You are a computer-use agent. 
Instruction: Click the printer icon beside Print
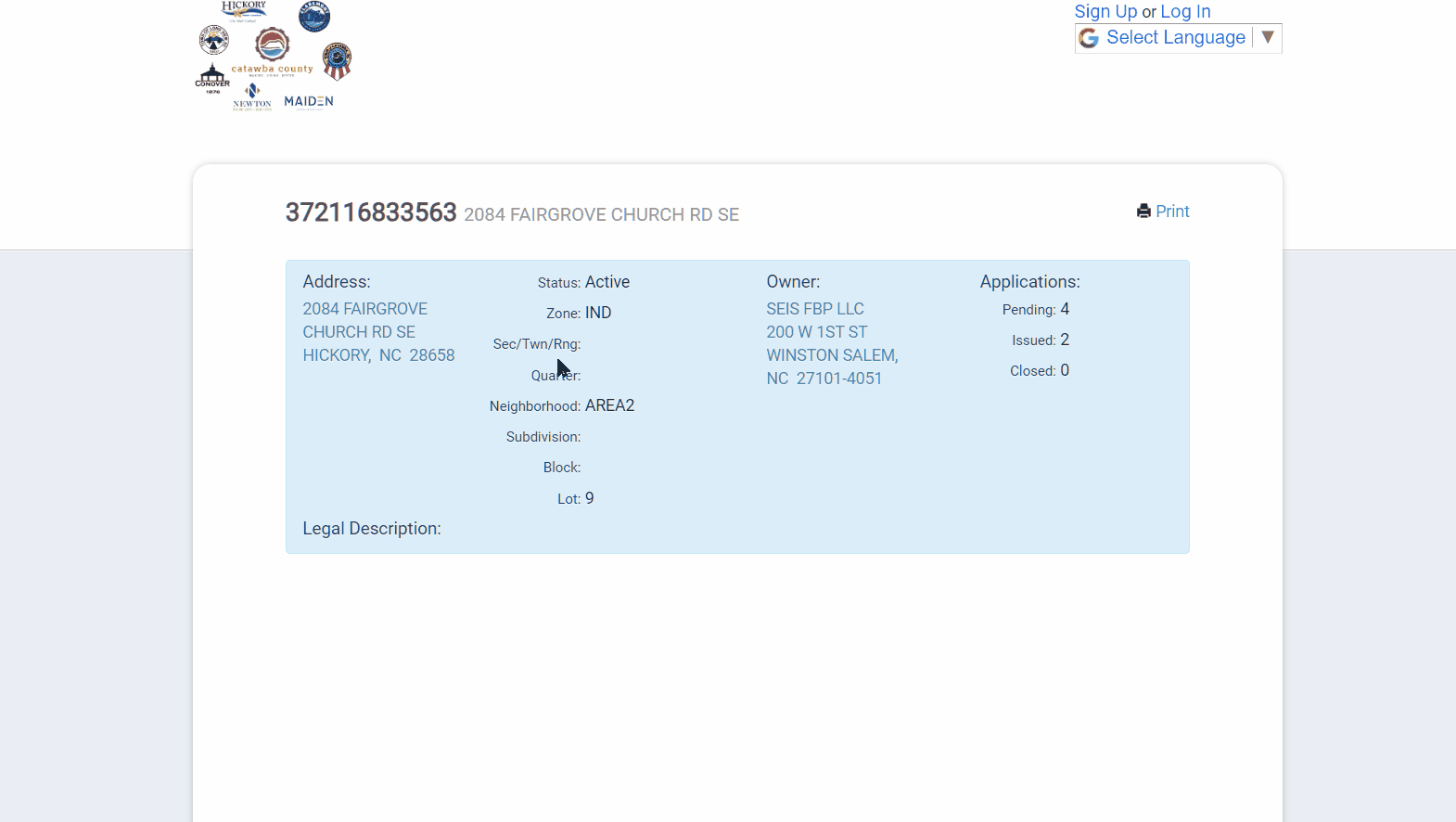pos(1143,212)
